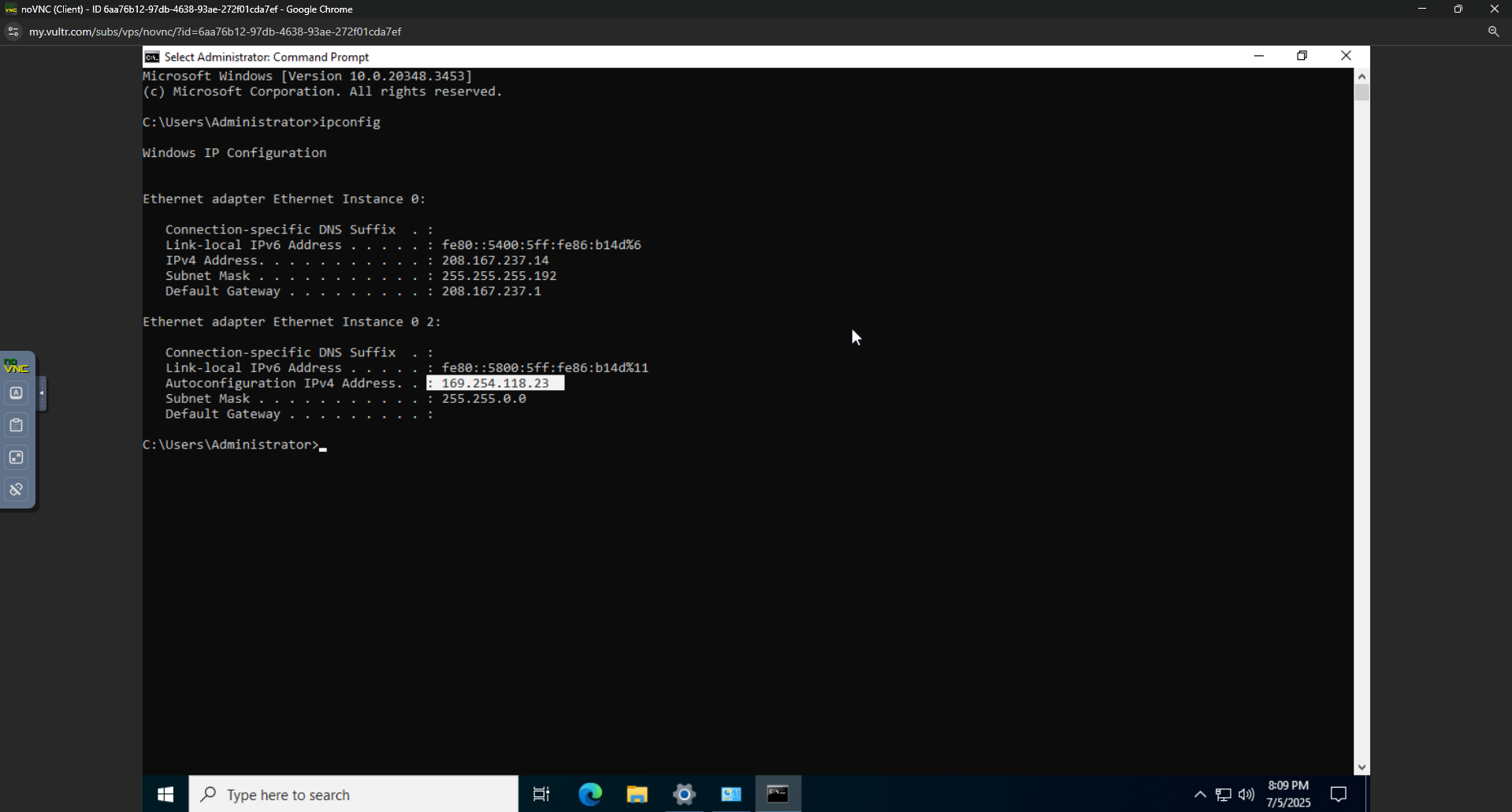Open clock showing 8:09 PM

point(1288,786)
